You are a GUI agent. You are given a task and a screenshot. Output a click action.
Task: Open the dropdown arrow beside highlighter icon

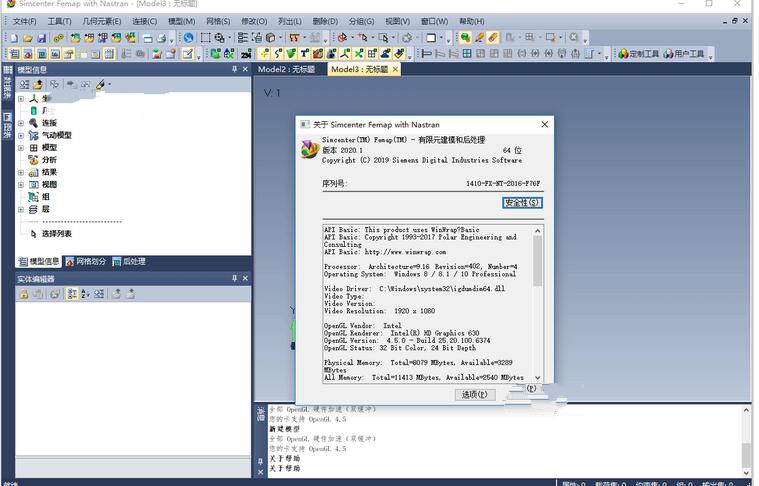(109, 84)
